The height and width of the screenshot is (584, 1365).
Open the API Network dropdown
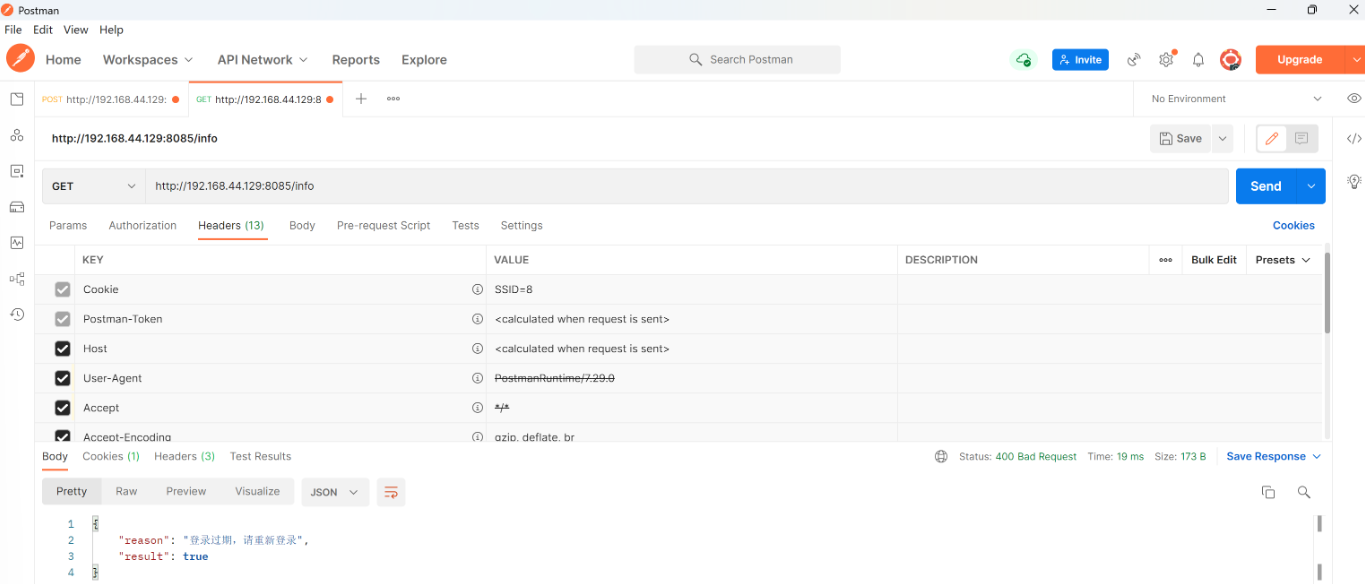coord(263,60)
